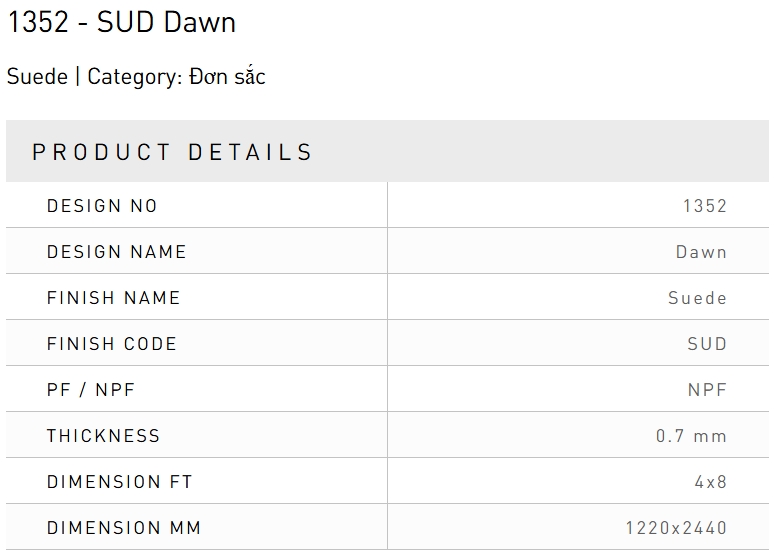Click the "1352 - SUD Dawn" product title

pyautogui.click(x=121, y=23)
